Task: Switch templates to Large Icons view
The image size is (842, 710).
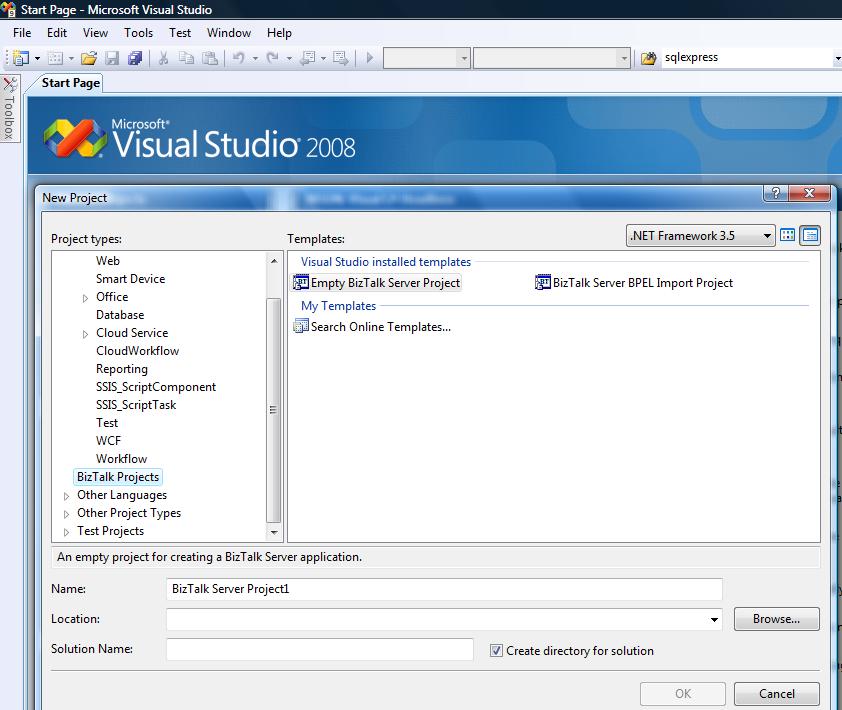Action: pyautogui.click(x=787, y=235)
